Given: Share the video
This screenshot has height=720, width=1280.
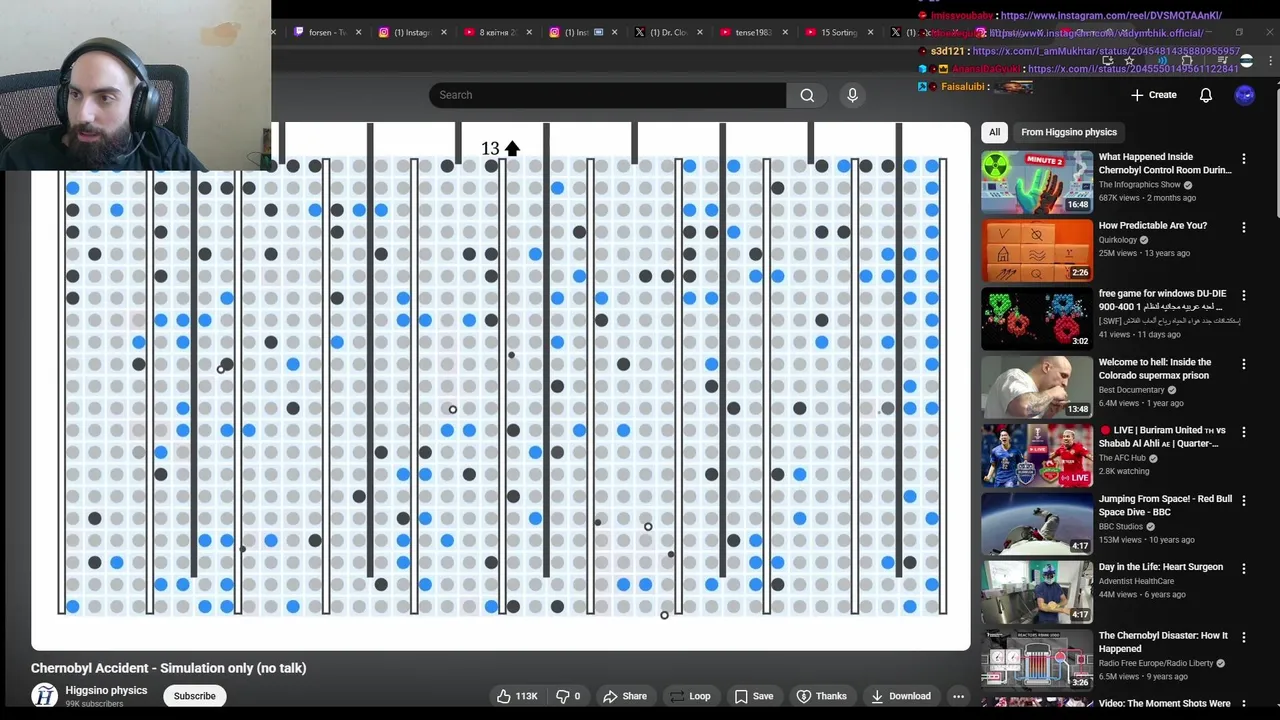Looking at the screenshot, I should pyautogui.click(x=625, y=696).
